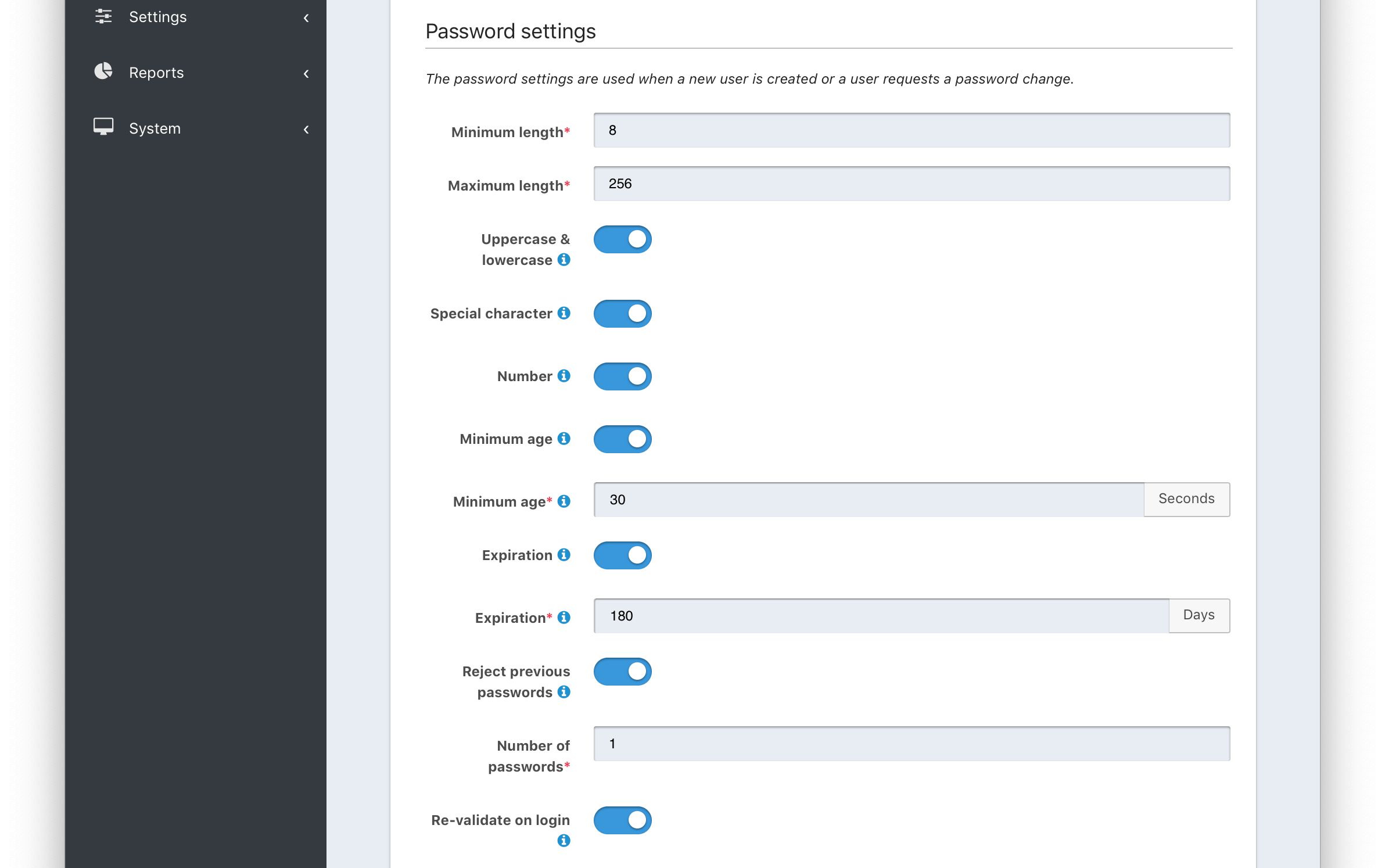Click the System monitor icon
1385x868 pixels.
coord(103,127)
